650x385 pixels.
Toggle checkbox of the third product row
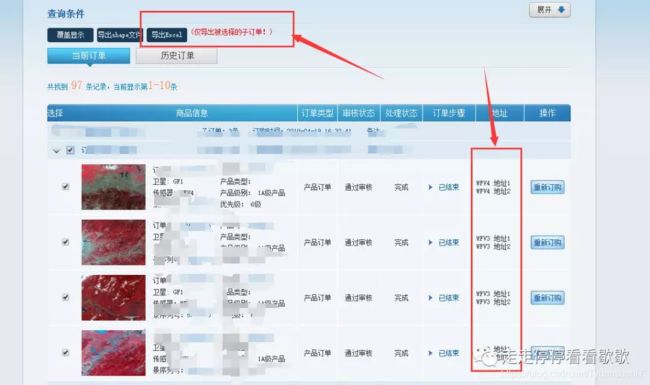(x=65, y=297)
